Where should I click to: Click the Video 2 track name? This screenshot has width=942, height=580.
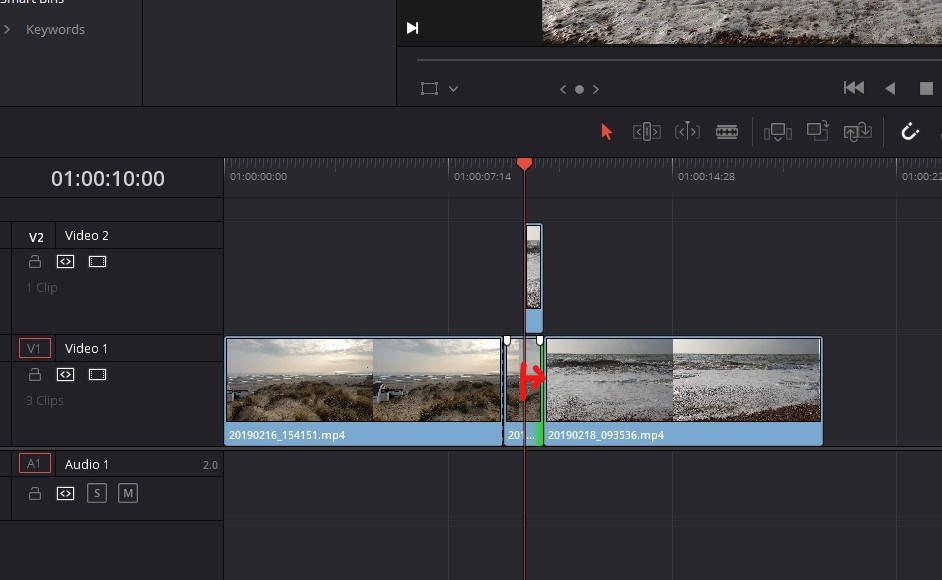click(87, 236)
